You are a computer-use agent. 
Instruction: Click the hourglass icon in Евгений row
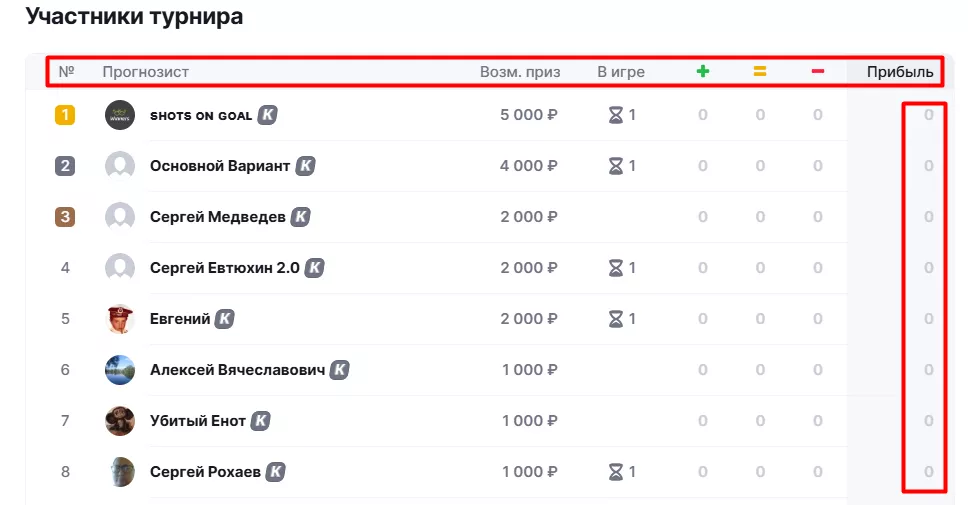pyautogui.click(x=616, y=319)
